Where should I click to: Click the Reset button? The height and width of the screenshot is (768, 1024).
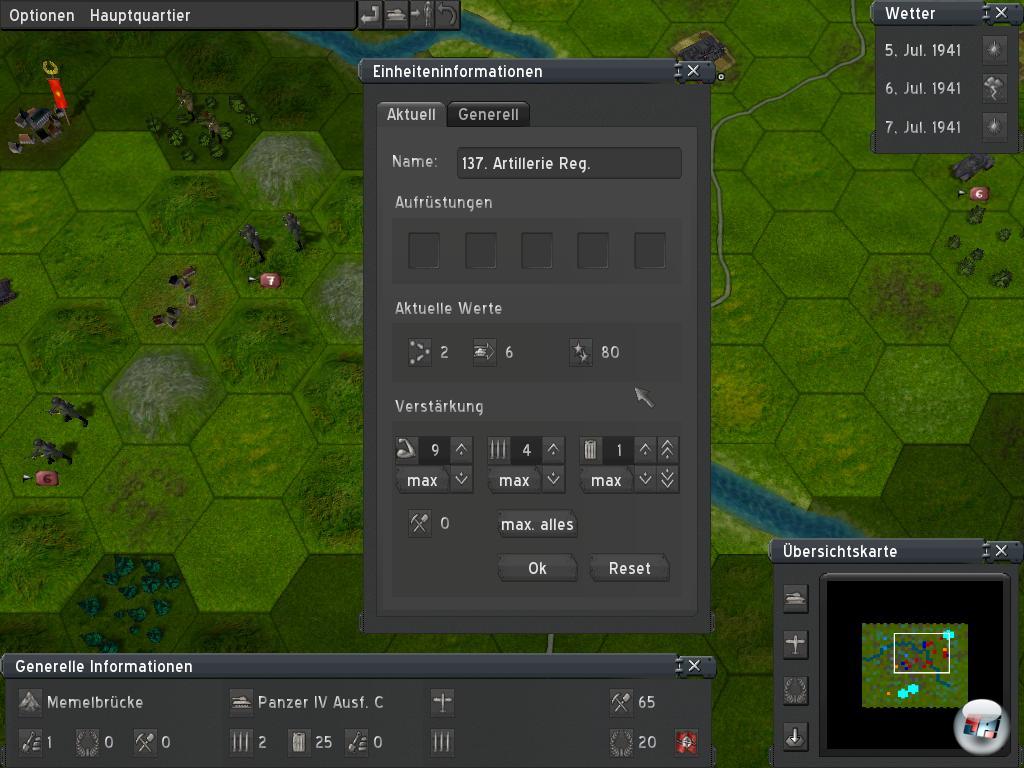tap(629, 568)
